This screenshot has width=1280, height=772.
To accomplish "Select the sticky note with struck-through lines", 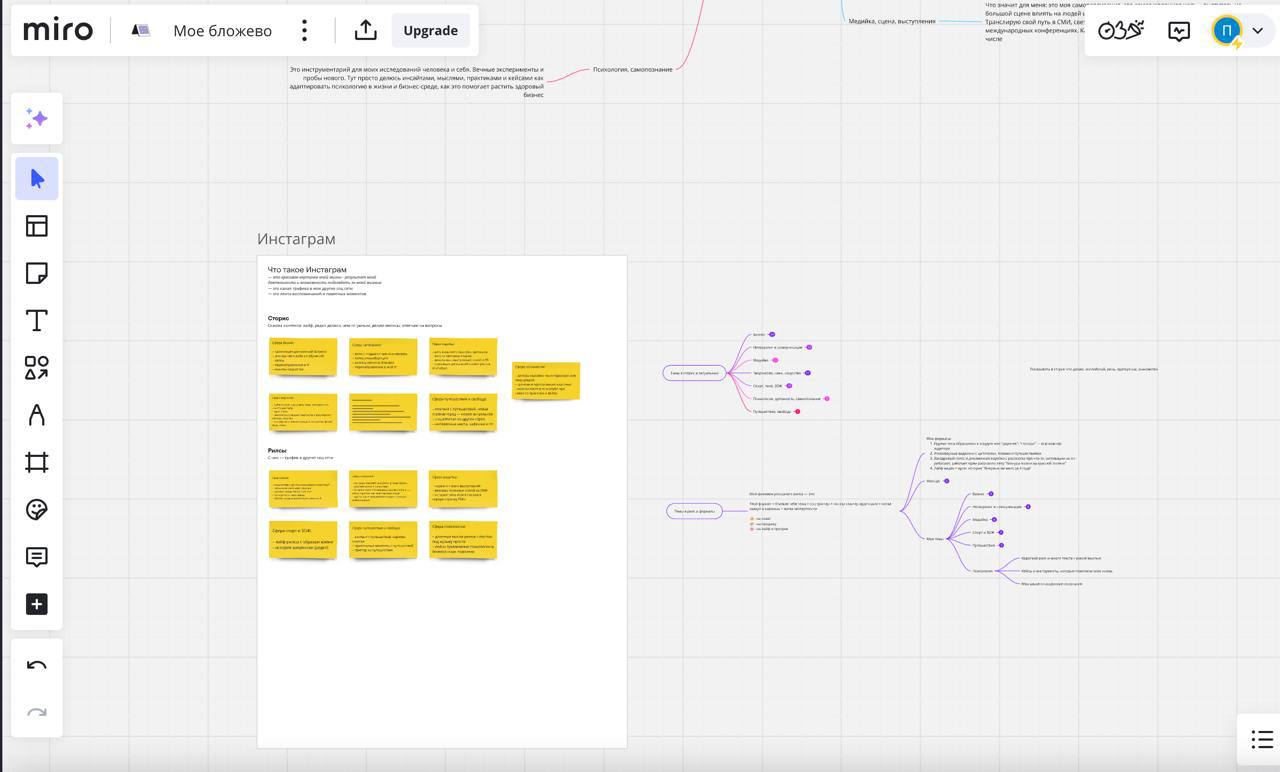I will tap(383, 412).
